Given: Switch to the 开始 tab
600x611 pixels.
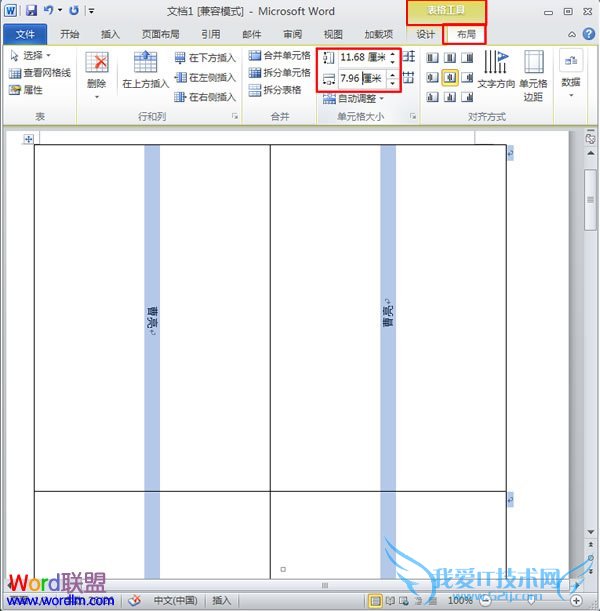Looking at the screenshot, I should pyautogui.click(x=69, y=34).
